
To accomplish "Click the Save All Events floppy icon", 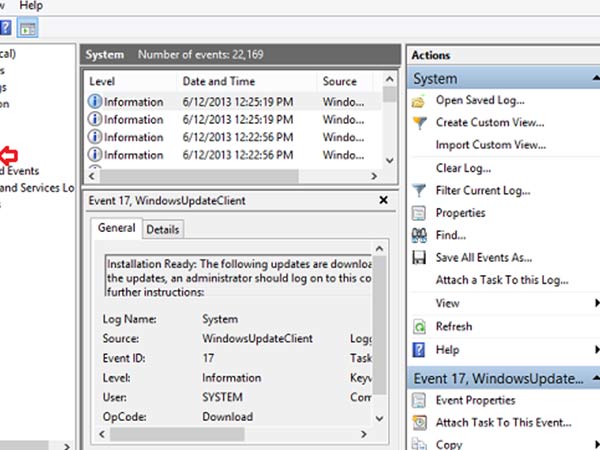I will pos(419,258).
